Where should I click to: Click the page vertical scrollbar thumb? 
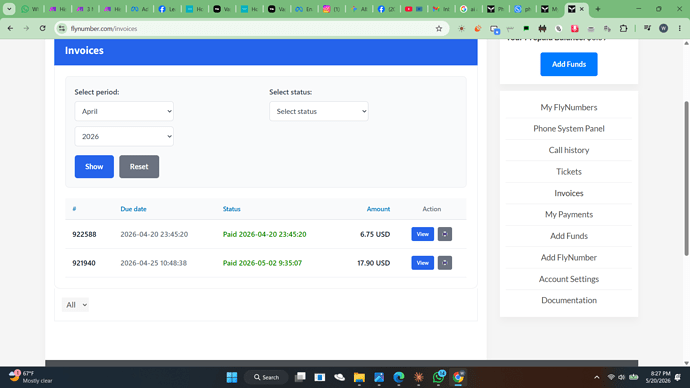pyautogui.click(x=686, y=178)
